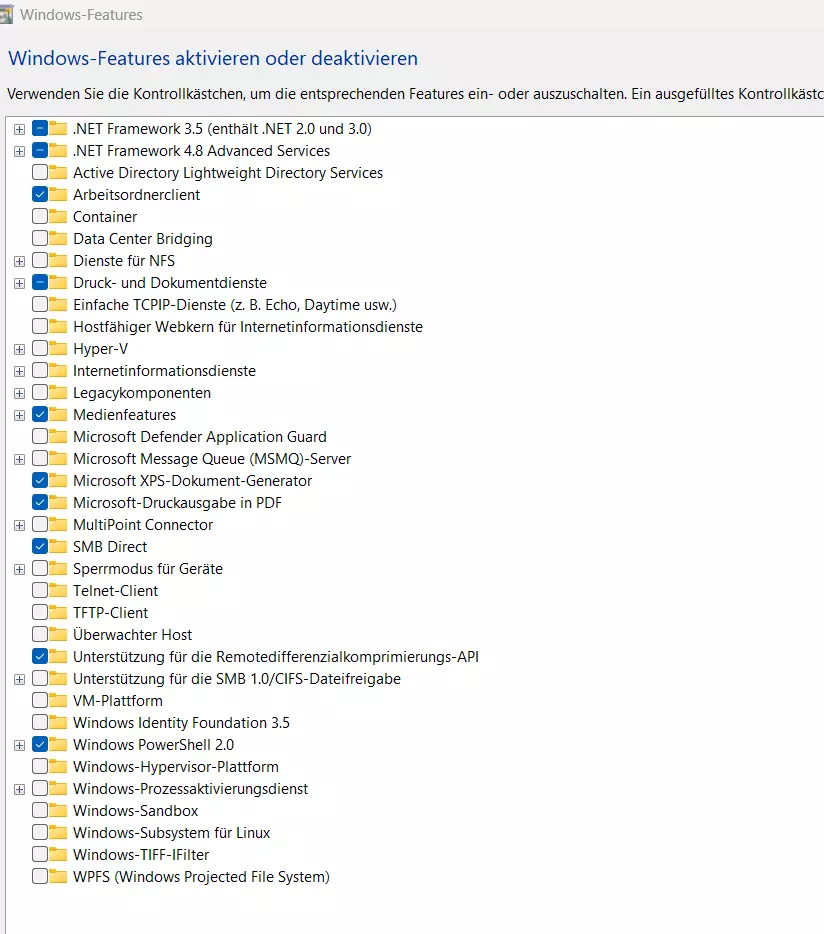Image resolution: width=824 pixels, height=934 pixels.
Task: Enable the Windows-Sandbox checkbox
Action: click(x=40, y=811)
